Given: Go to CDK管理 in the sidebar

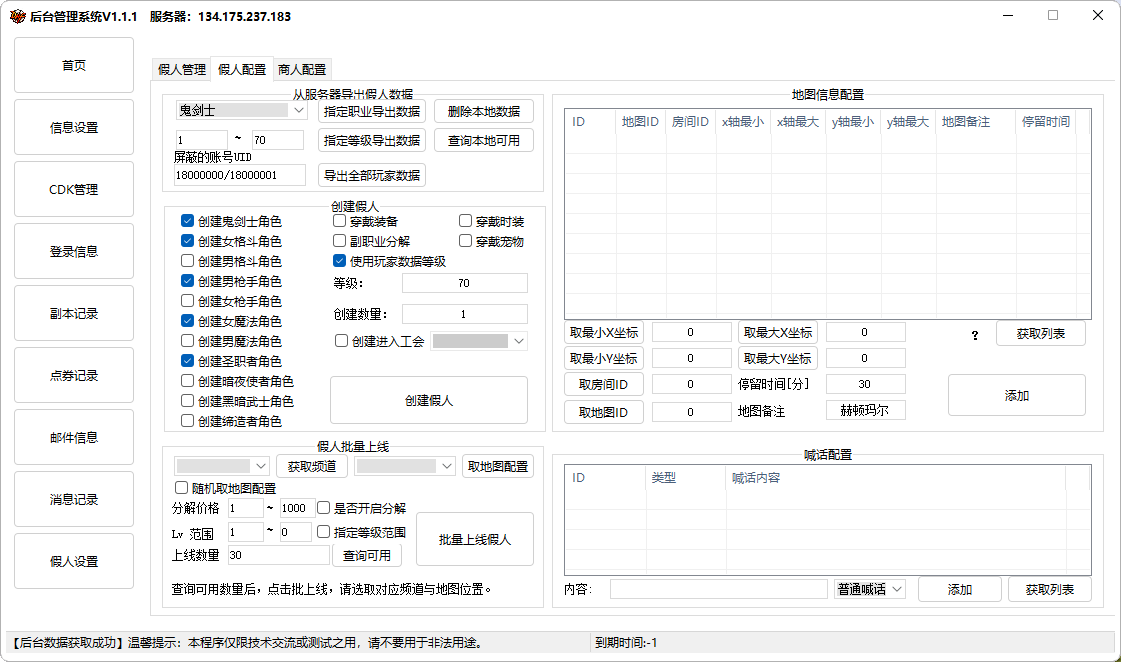Looking at the screenshot, I should point(74,189).
